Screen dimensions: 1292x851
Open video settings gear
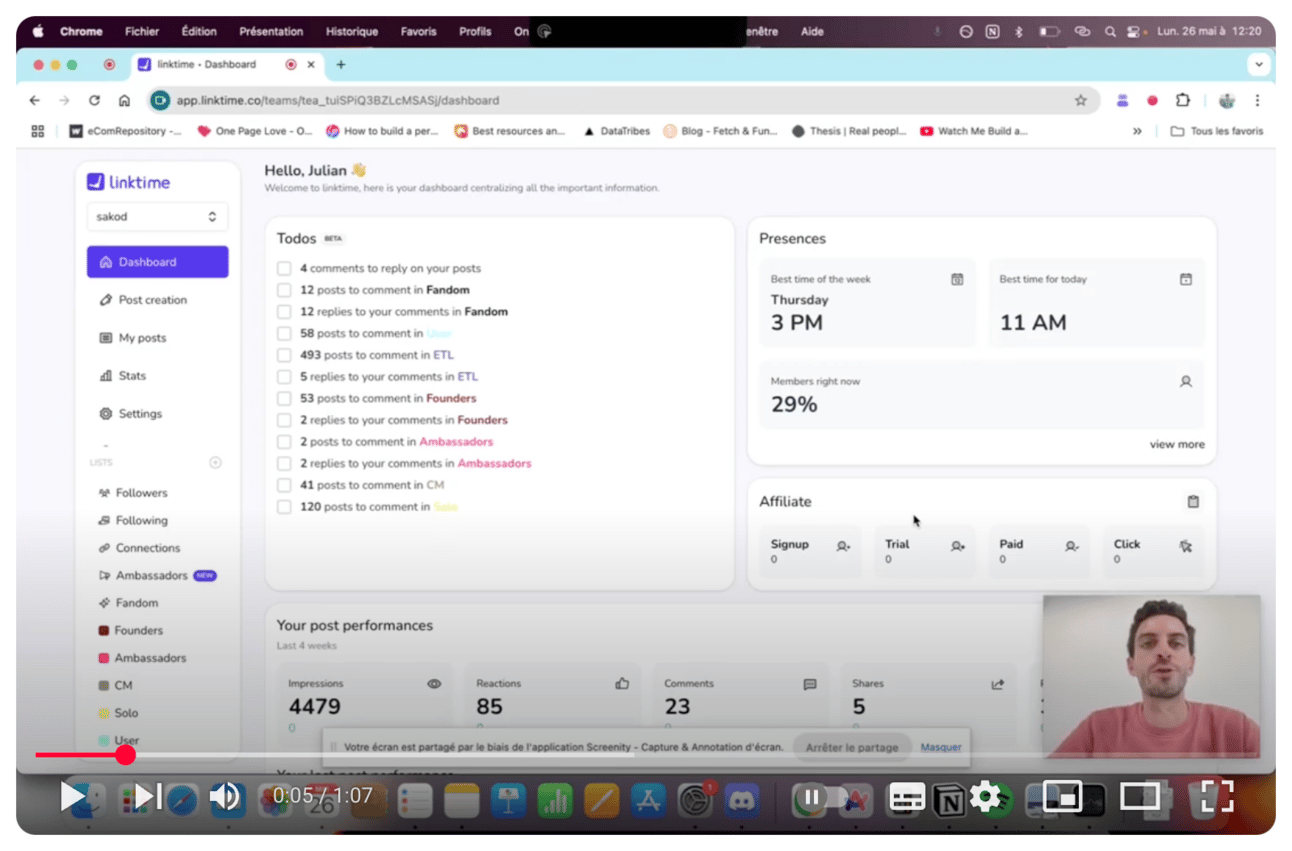[985, 797]
